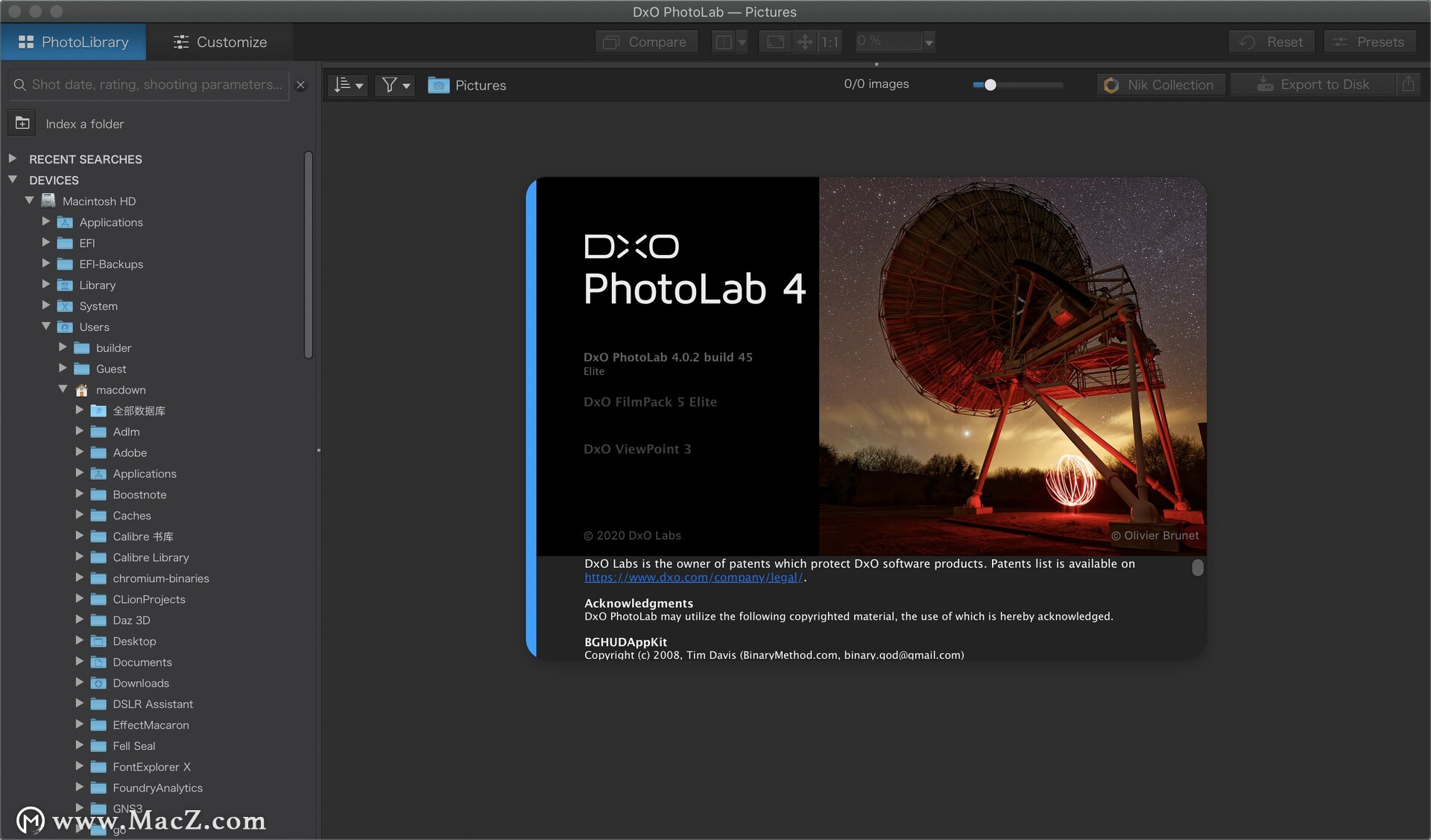
Task: Click the share icon next to Export
Action: pyautogui.click(x=1408, y=85)
